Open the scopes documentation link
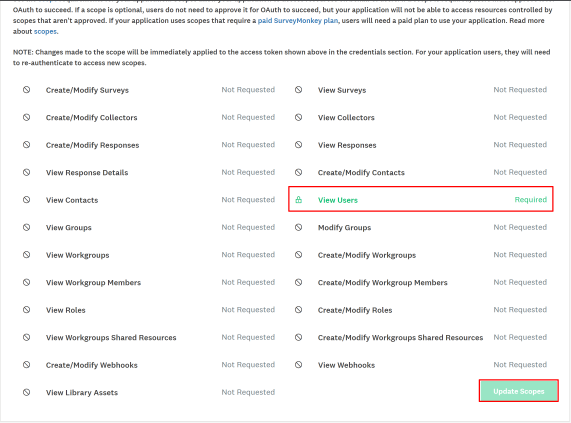This screenshot has width=571, height=423. pos(45,32)
